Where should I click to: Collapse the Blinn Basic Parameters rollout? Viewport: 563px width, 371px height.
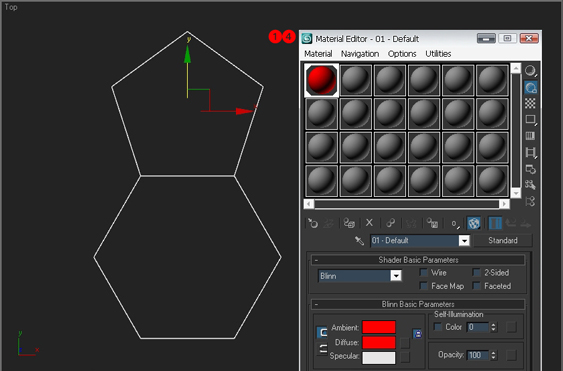click(418, 304)
